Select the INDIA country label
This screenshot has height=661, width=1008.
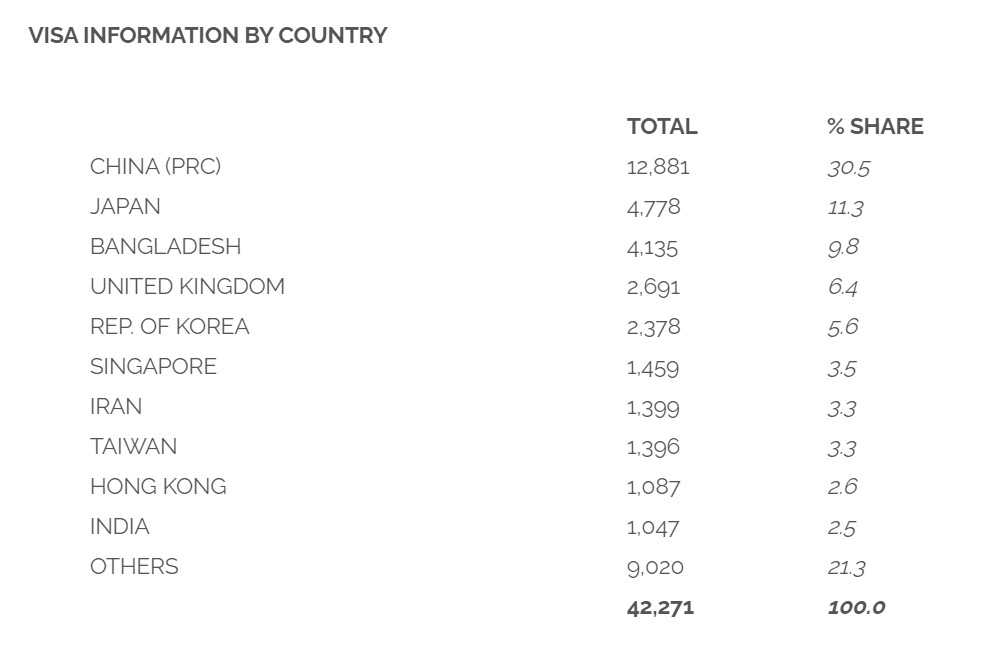coord(120,527)
